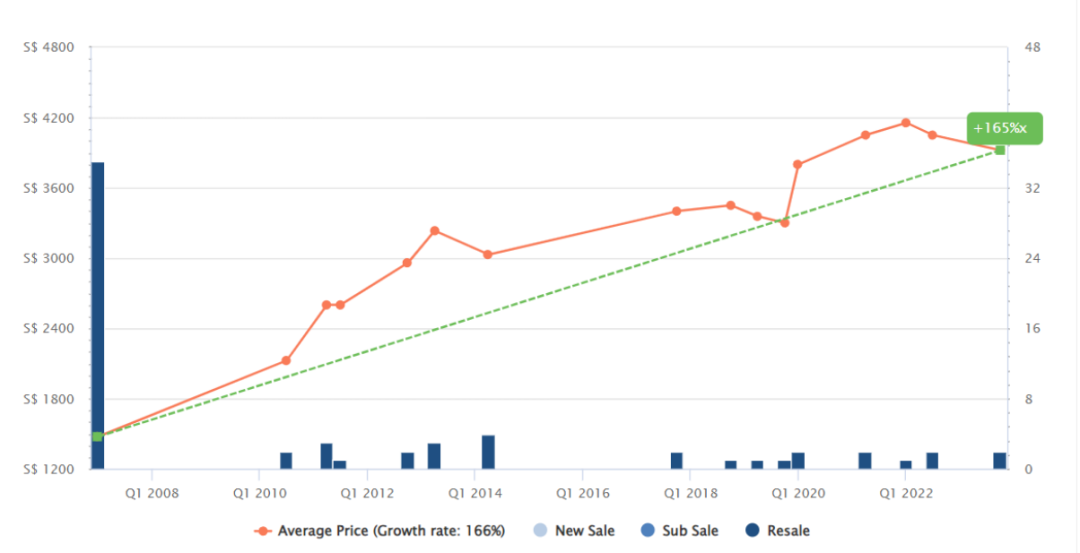Click the resale bar near Q1 2014
Screen dimensions: 1080x553
[488, 452]
